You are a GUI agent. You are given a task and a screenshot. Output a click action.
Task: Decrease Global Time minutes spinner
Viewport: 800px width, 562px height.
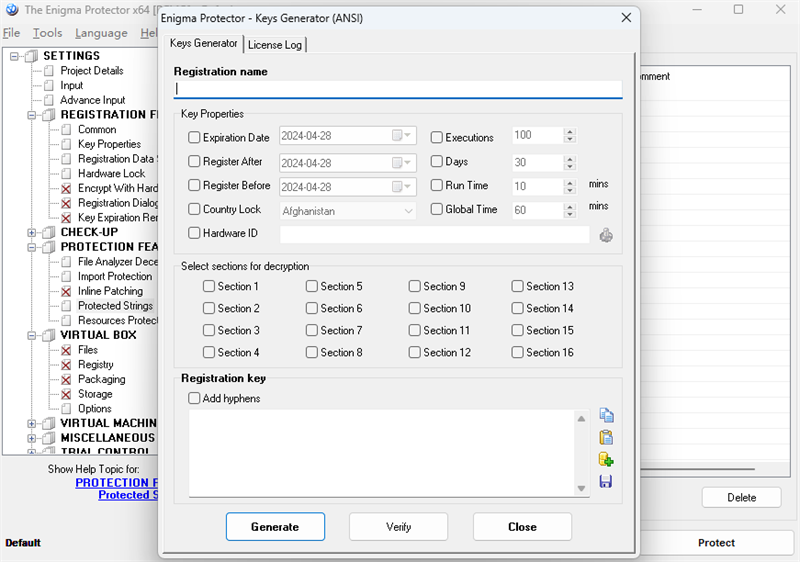(570, 214)
